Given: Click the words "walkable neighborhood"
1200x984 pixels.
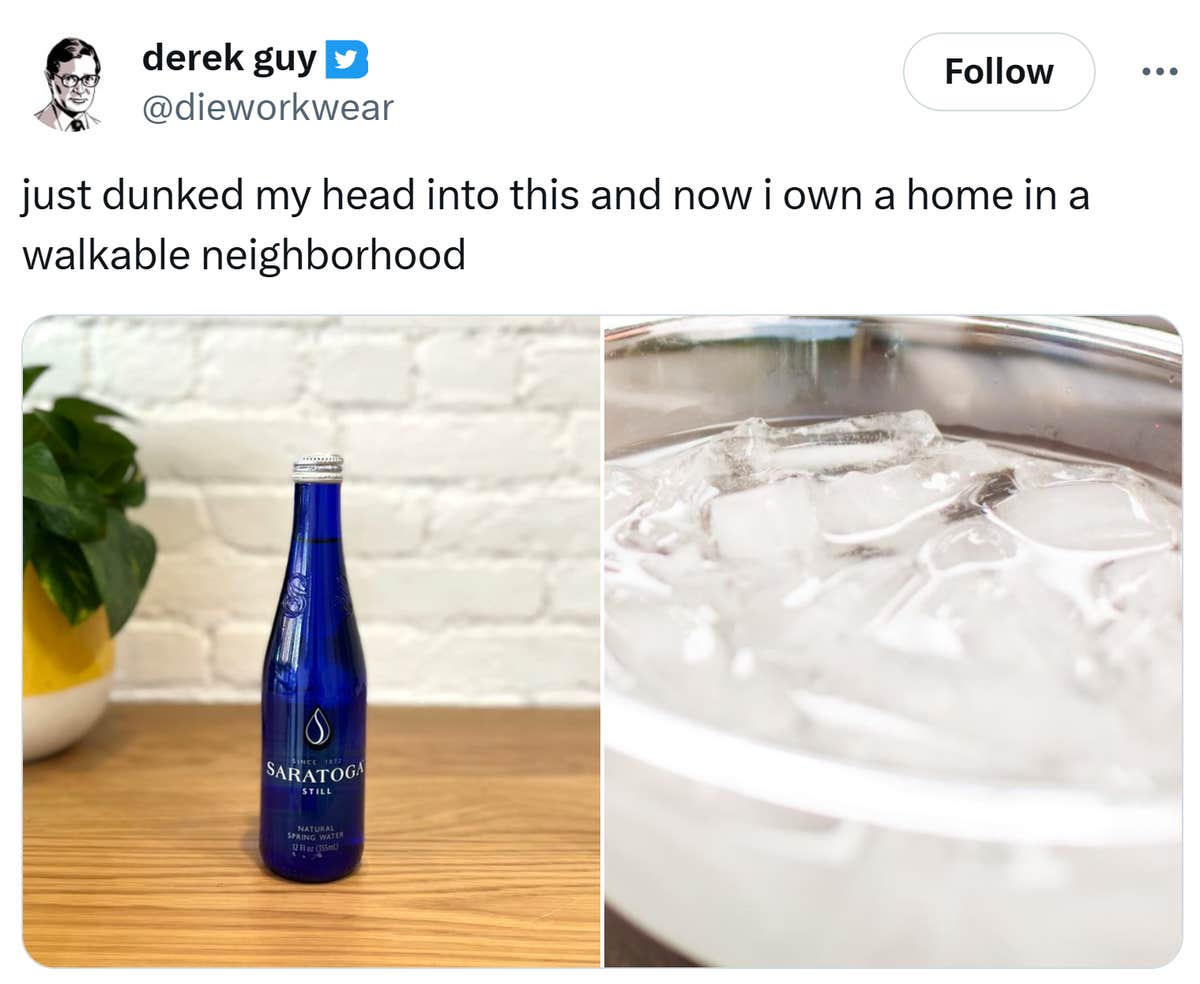Looking at the screenshot, I should pos(243,255).
